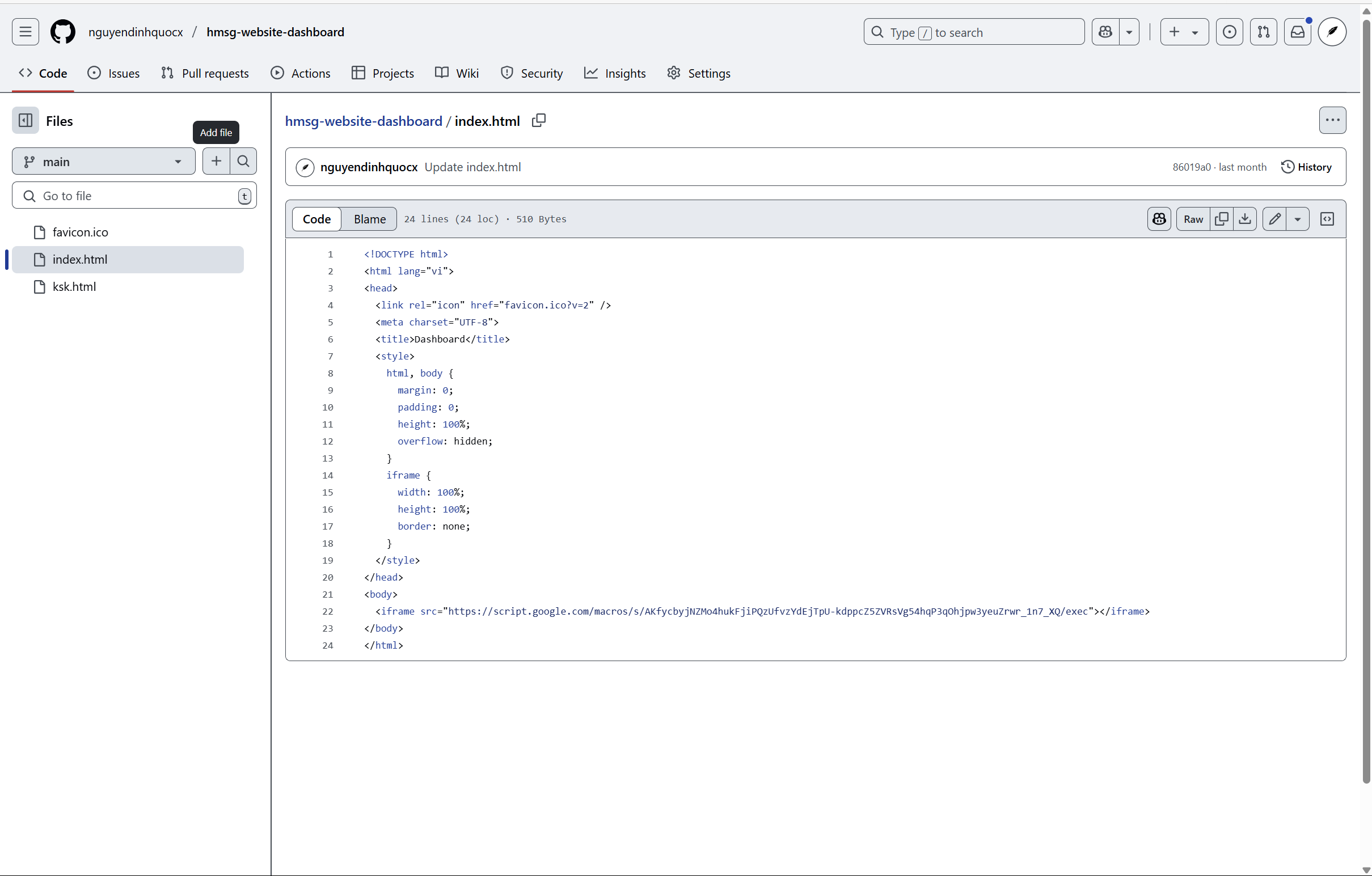
Task: Open the Pull requests tab
Action: (x=205, y=74)
